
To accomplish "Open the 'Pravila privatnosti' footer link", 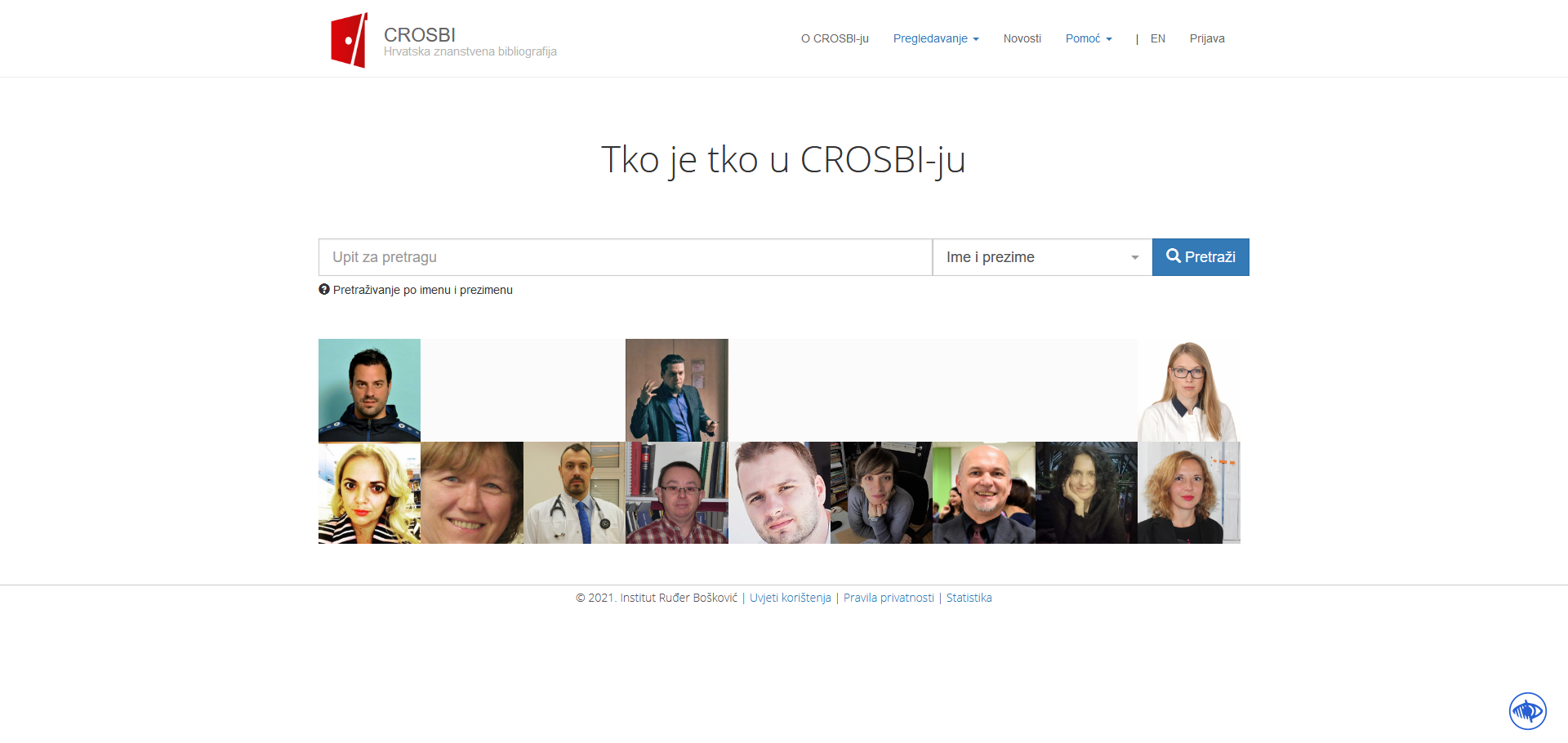I will point(888,598).
